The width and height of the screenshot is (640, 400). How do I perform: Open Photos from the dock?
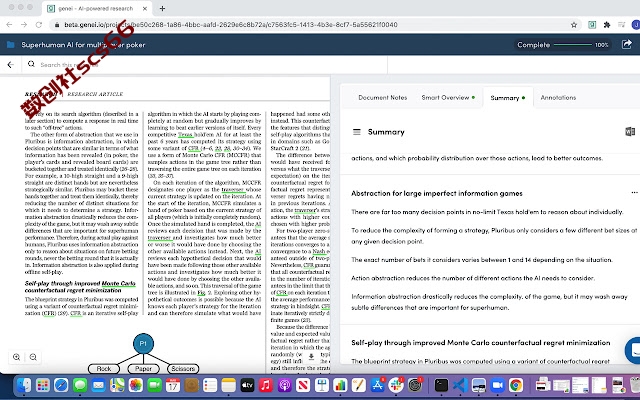(x=136, y=385)
